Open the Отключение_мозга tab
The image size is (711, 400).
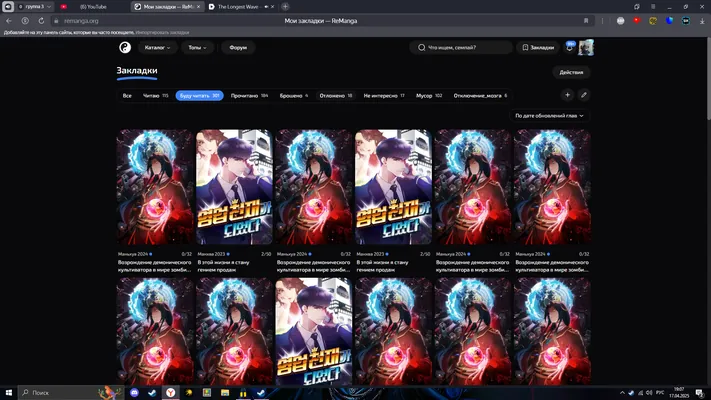coord(480,96)
